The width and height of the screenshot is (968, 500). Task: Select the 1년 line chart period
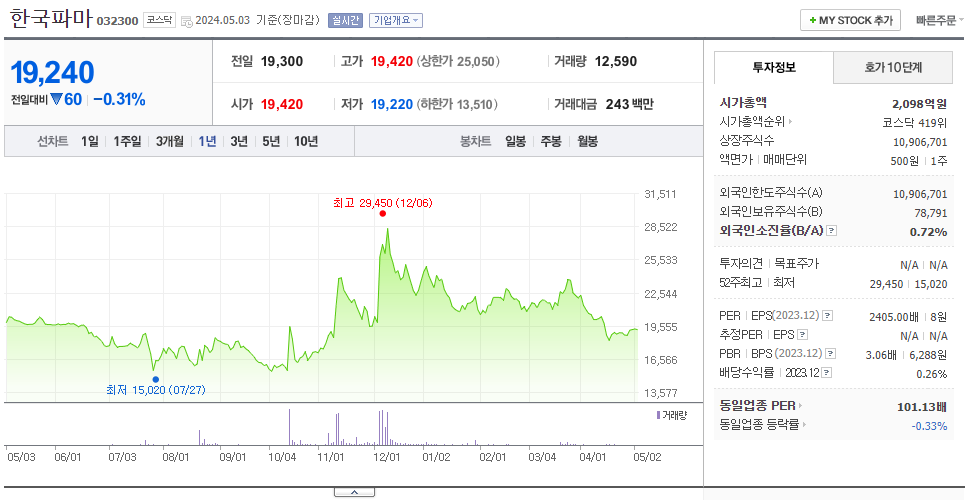click(207, 141)
